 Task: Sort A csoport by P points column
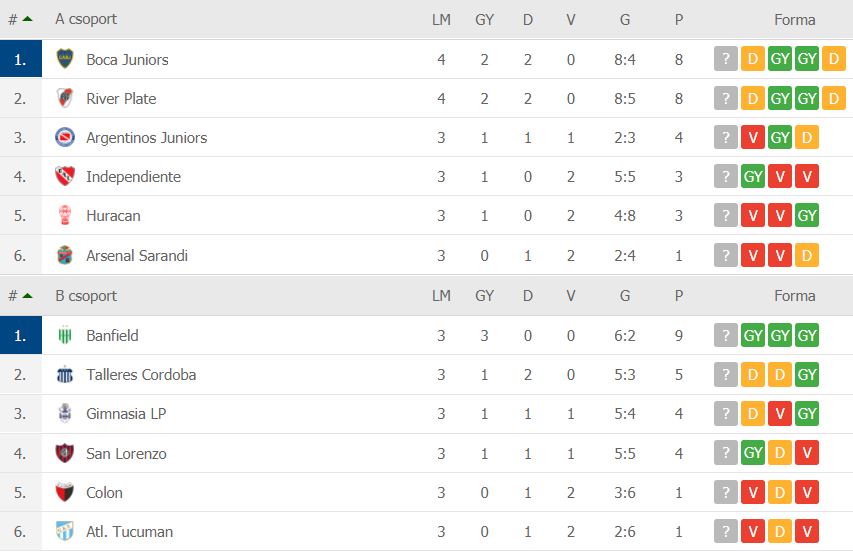coord(679,20)
